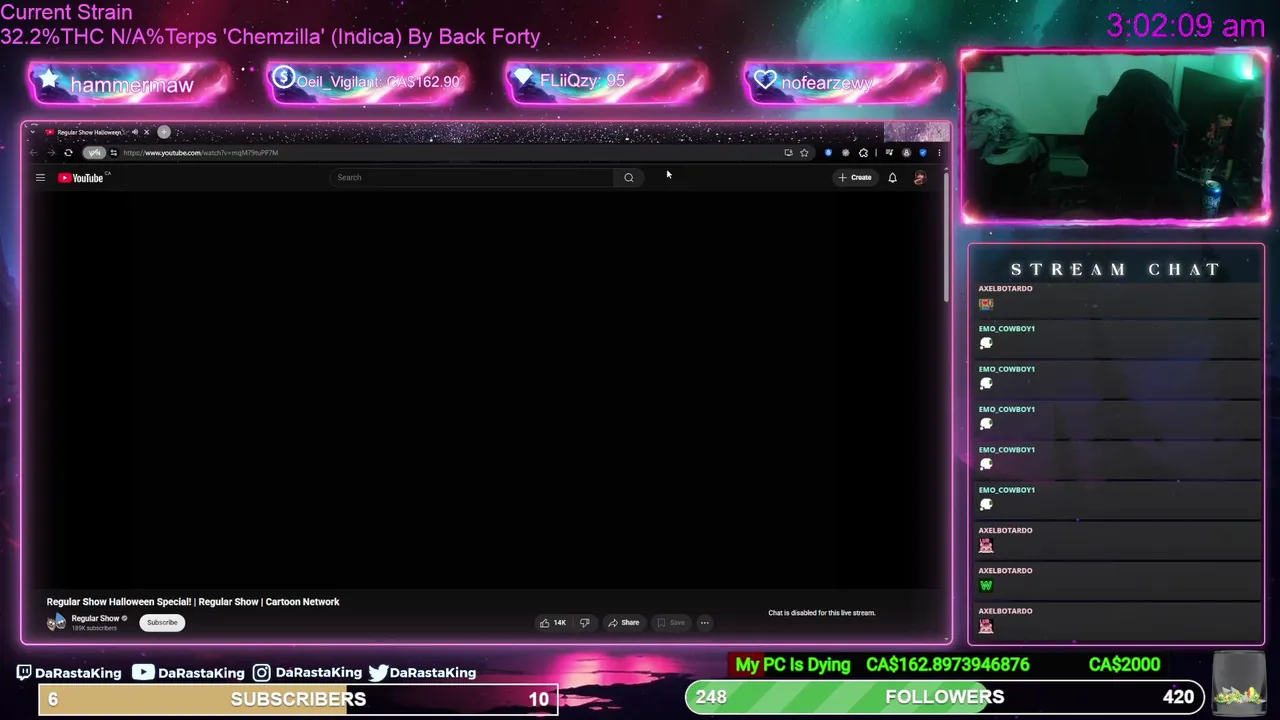This screenshot has width=1280, height=720.
Task: Click the video title Regular Show Halloween Special
Action: point(193,602)
